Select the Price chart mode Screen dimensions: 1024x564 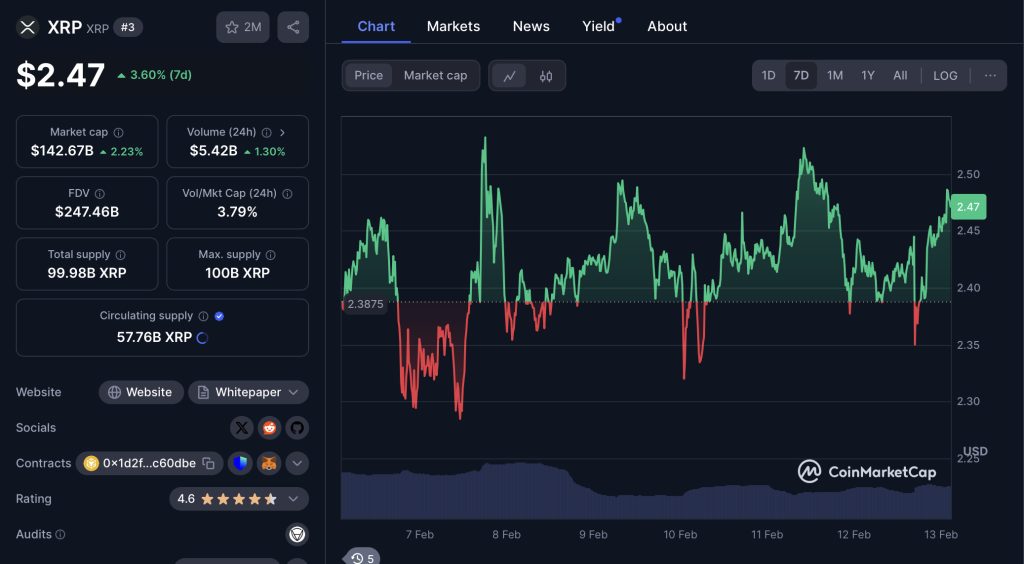click(x=368, y=76)
